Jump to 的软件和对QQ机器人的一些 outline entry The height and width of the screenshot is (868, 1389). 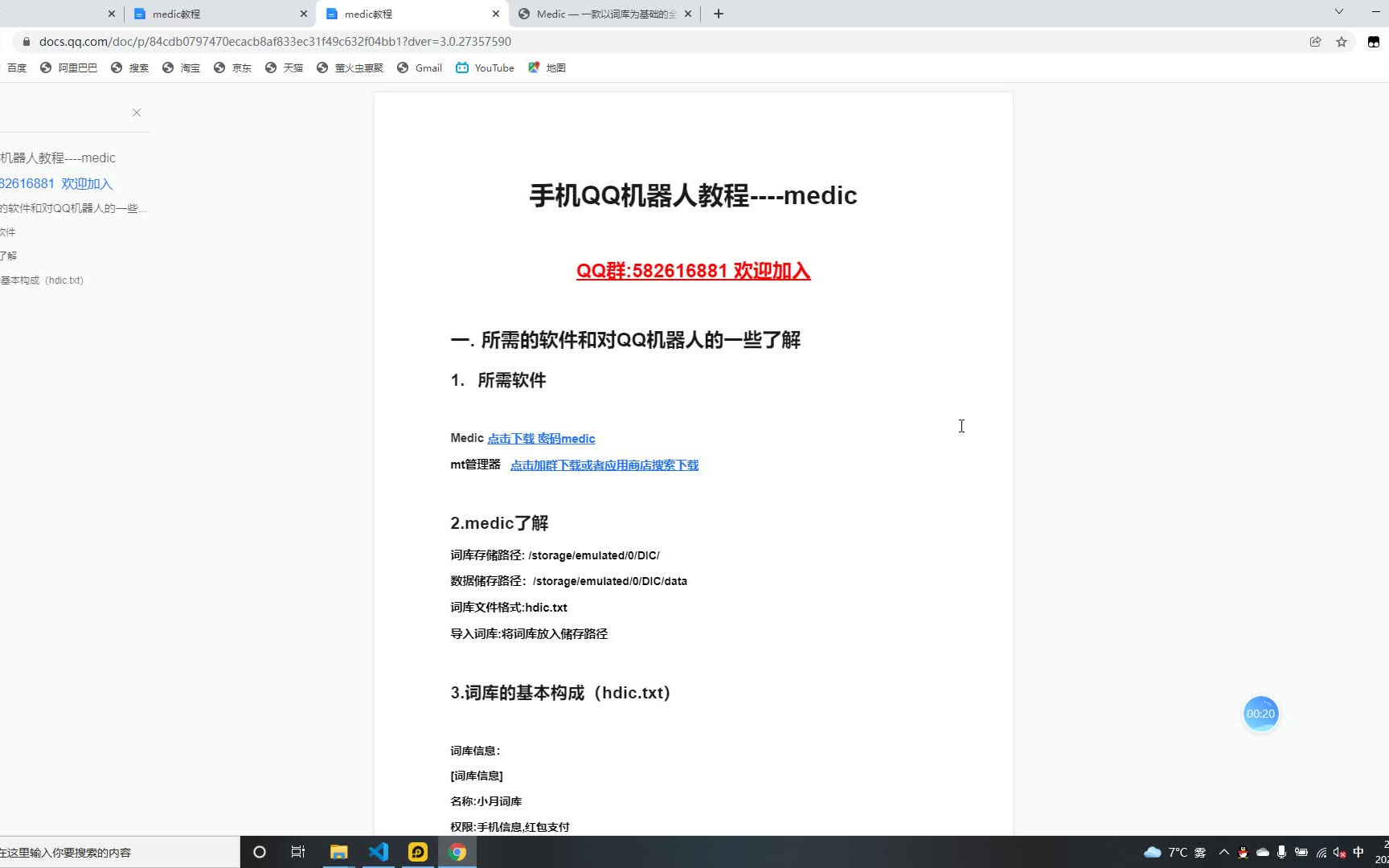tap(74, 209)
